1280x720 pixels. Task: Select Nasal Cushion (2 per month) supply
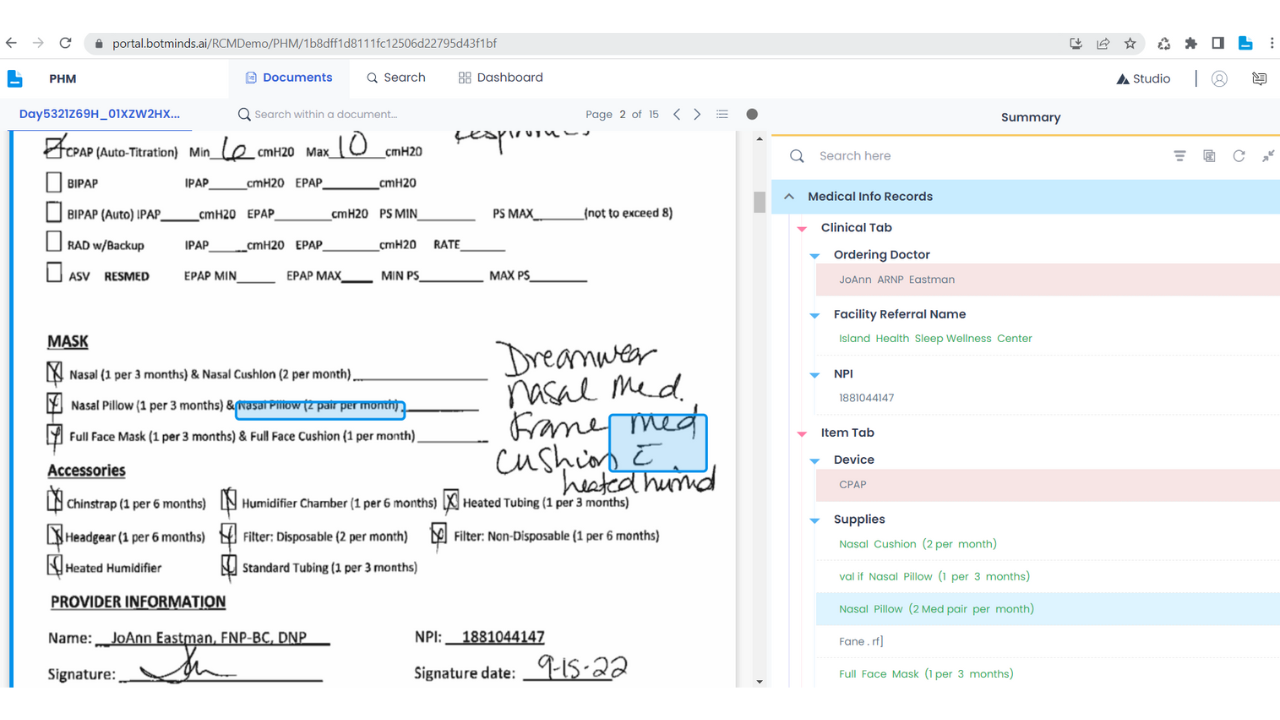(x=918, y=544)
